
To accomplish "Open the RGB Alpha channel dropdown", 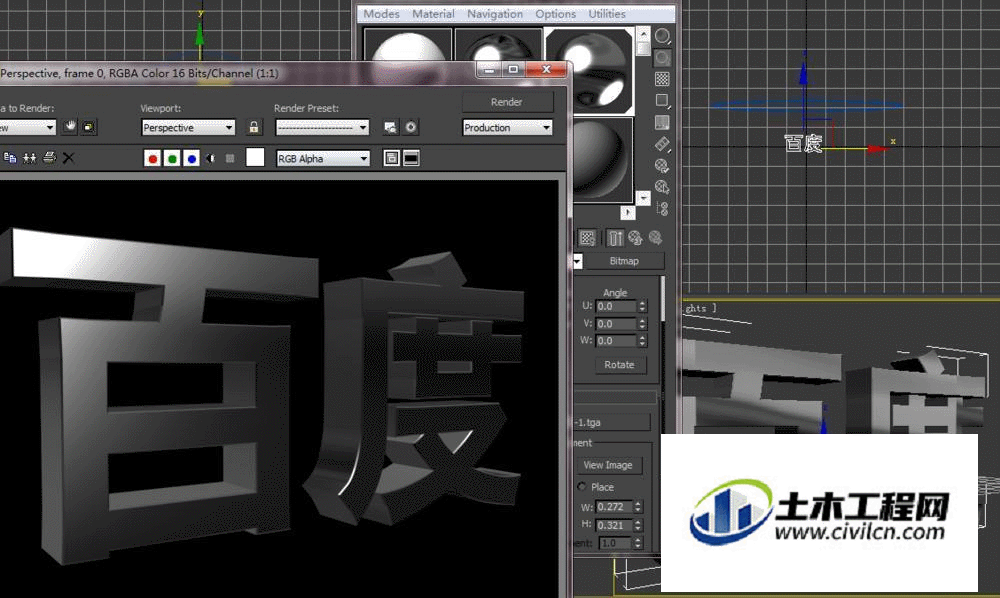I will pos(323,158).
